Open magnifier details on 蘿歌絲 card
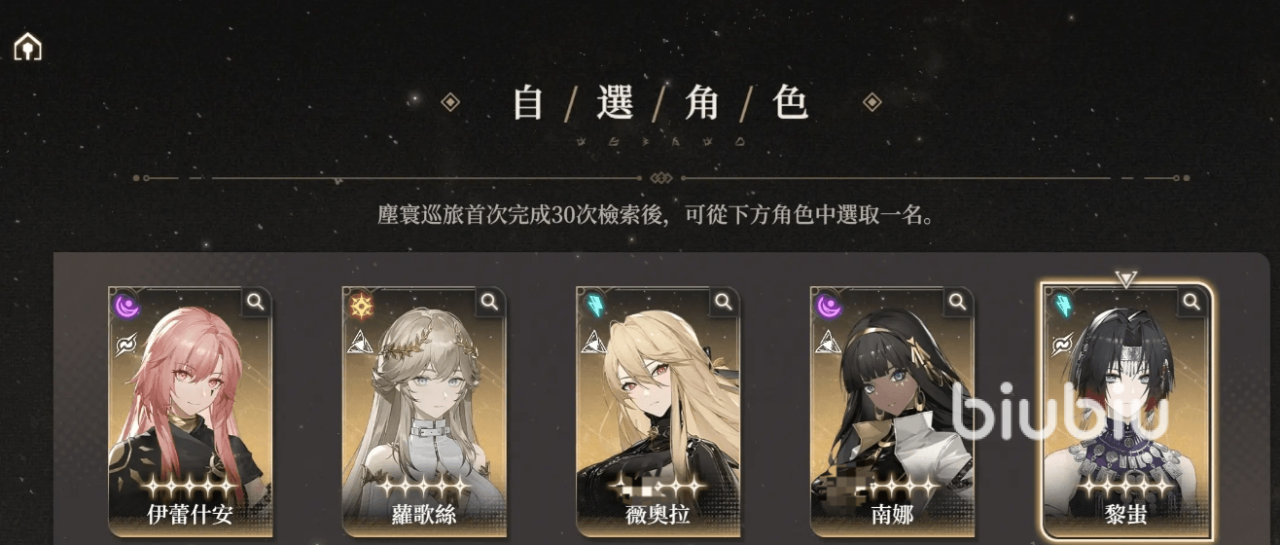 (490, 301)
